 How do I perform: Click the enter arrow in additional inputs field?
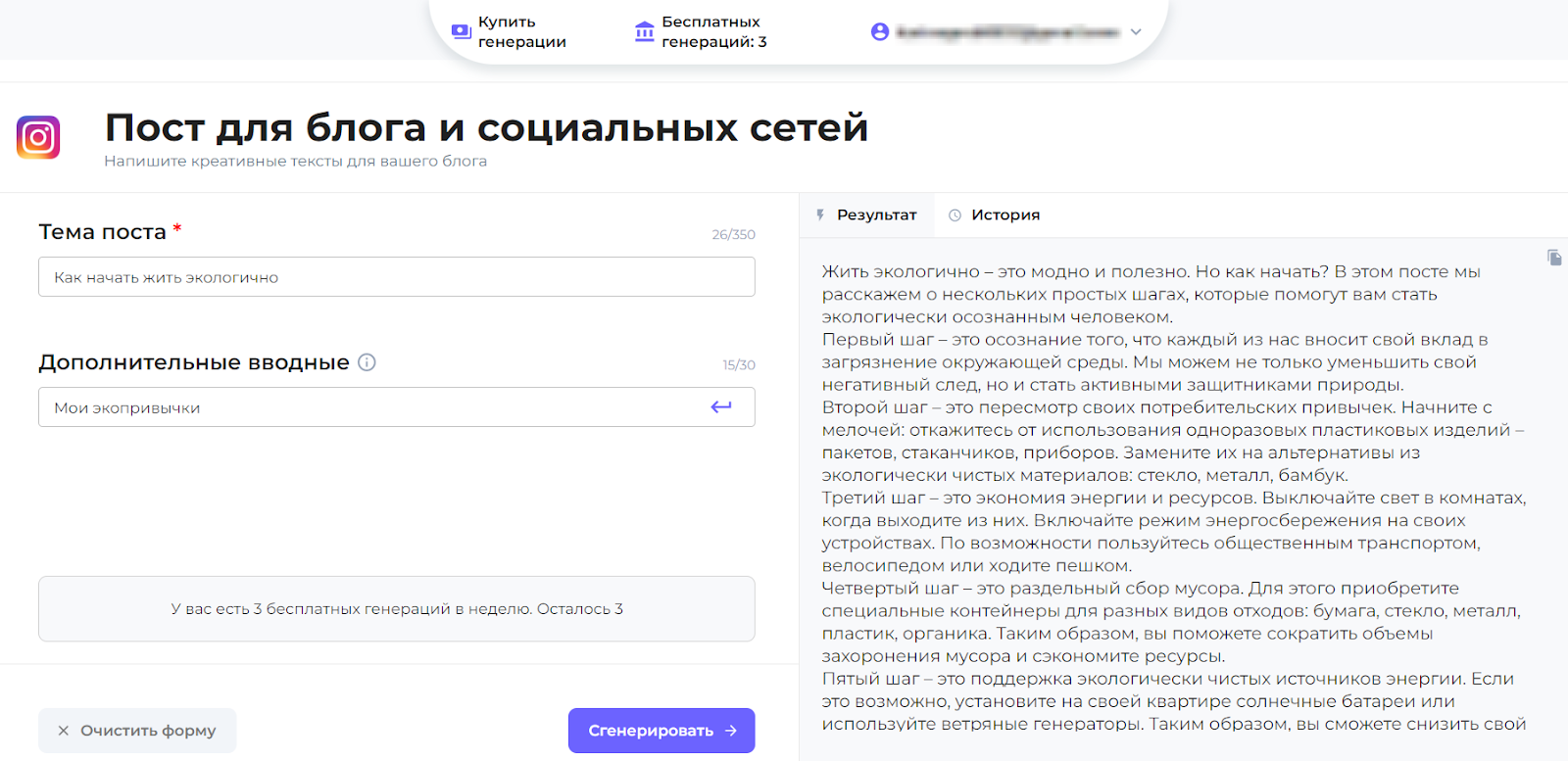pos(721,407)
